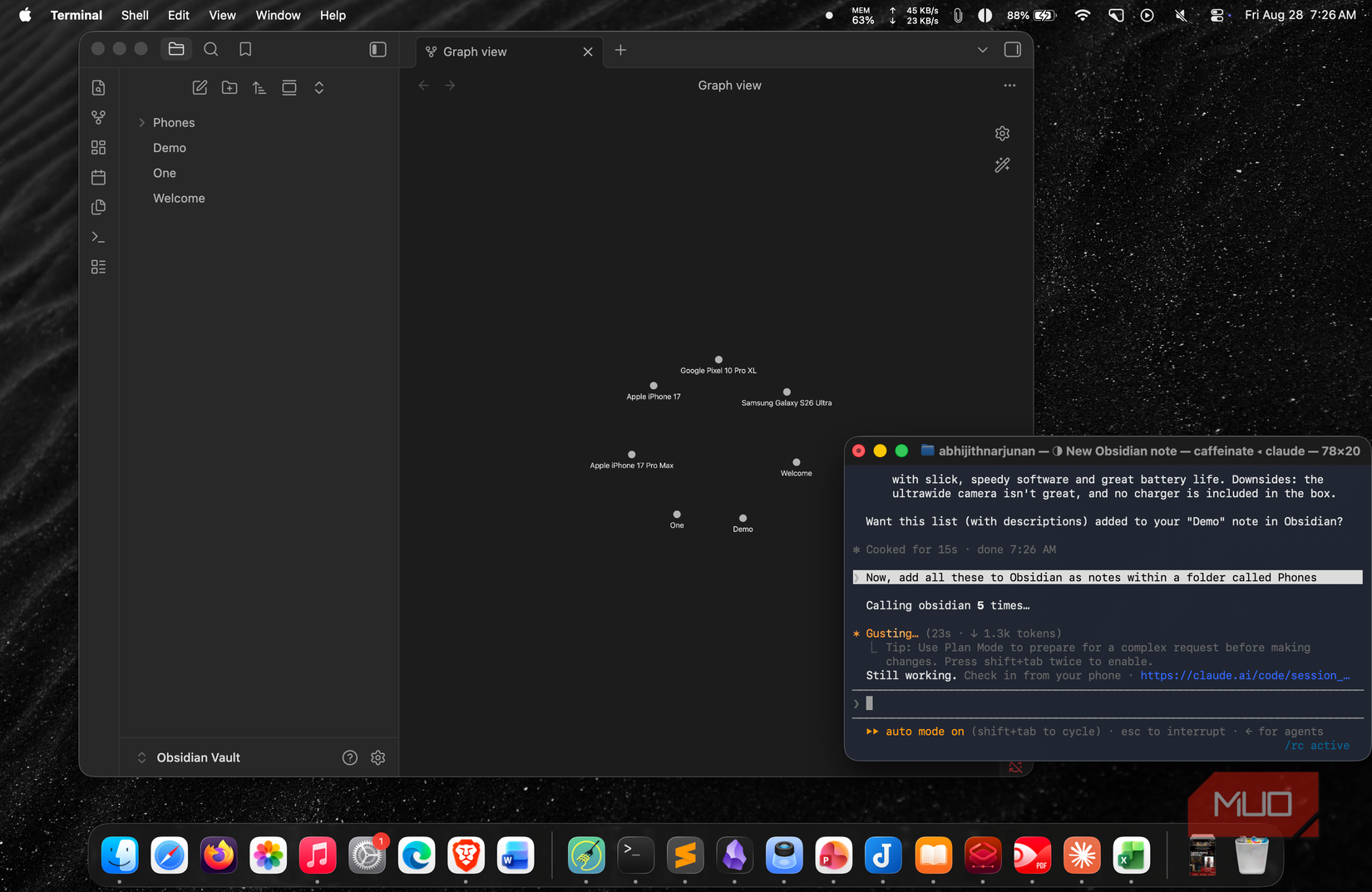Viewport: 1372px width, 892px height.
Task: Open the Bookmarks tab in Obsidian sidebar
Action: point(245,49)
